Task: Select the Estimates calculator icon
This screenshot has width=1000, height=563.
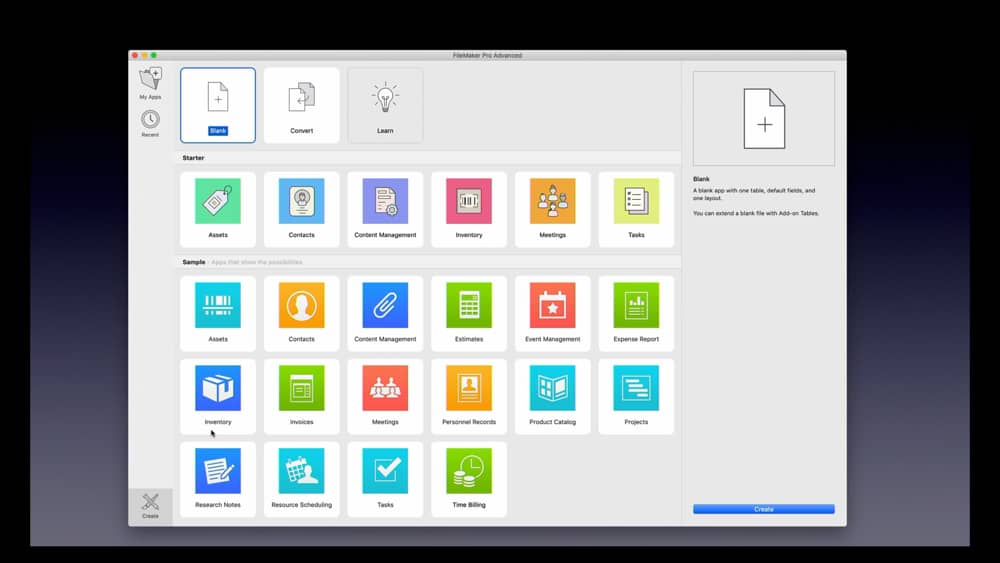Action: pyautogui.click(x=469, y=305)
